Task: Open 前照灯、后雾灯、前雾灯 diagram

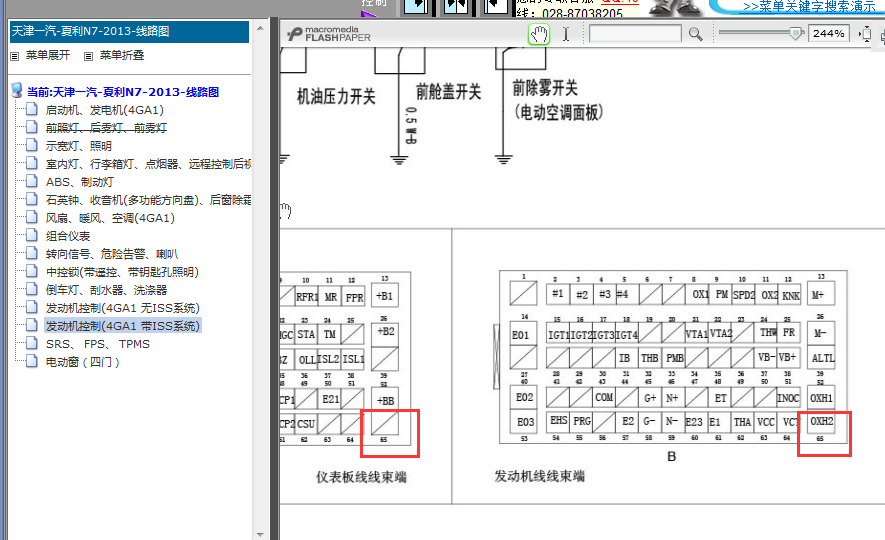Action: coord(106,128)
